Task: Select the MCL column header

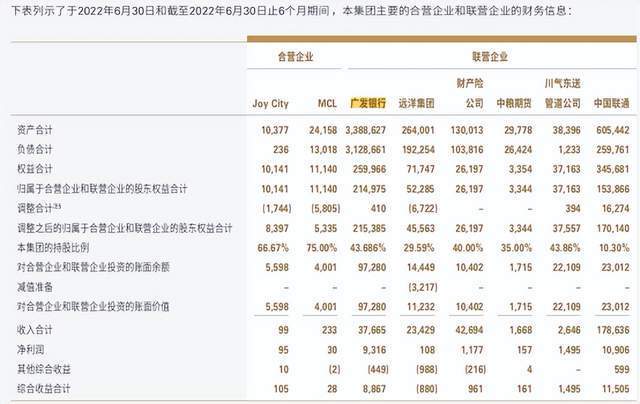Action: pos(327,103)
